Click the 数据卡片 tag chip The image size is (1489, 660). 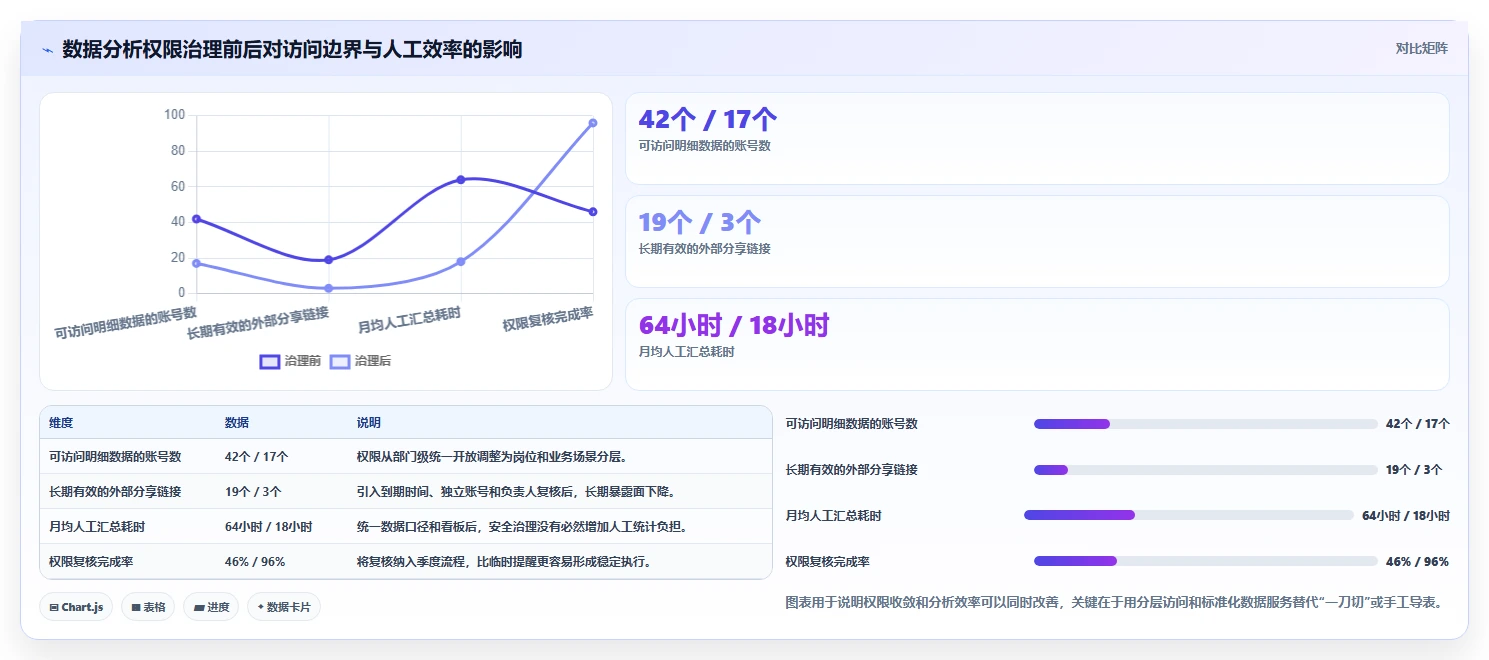(284, 607)
